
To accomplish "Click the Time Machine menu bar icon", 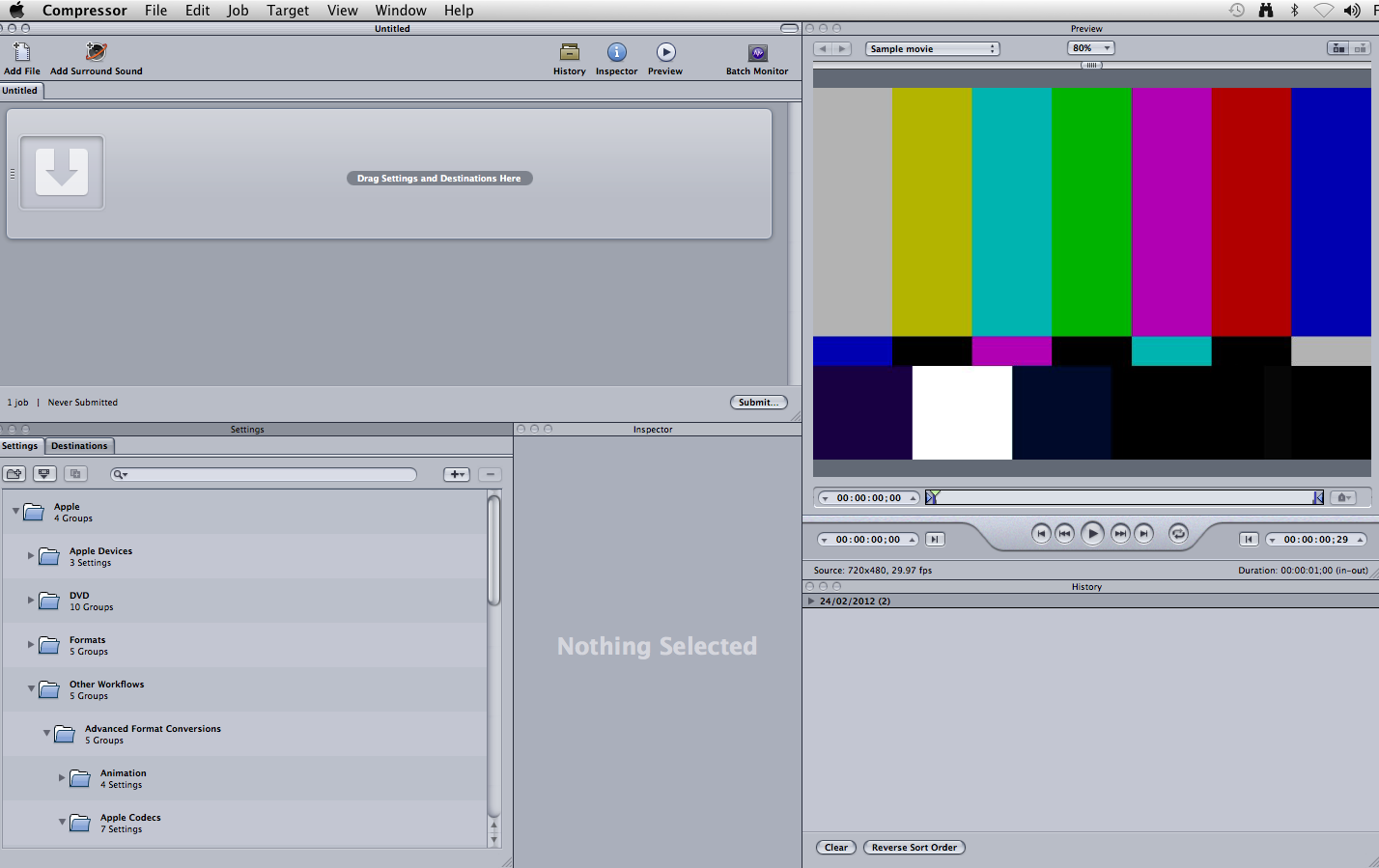I will tap(1237, 11).
